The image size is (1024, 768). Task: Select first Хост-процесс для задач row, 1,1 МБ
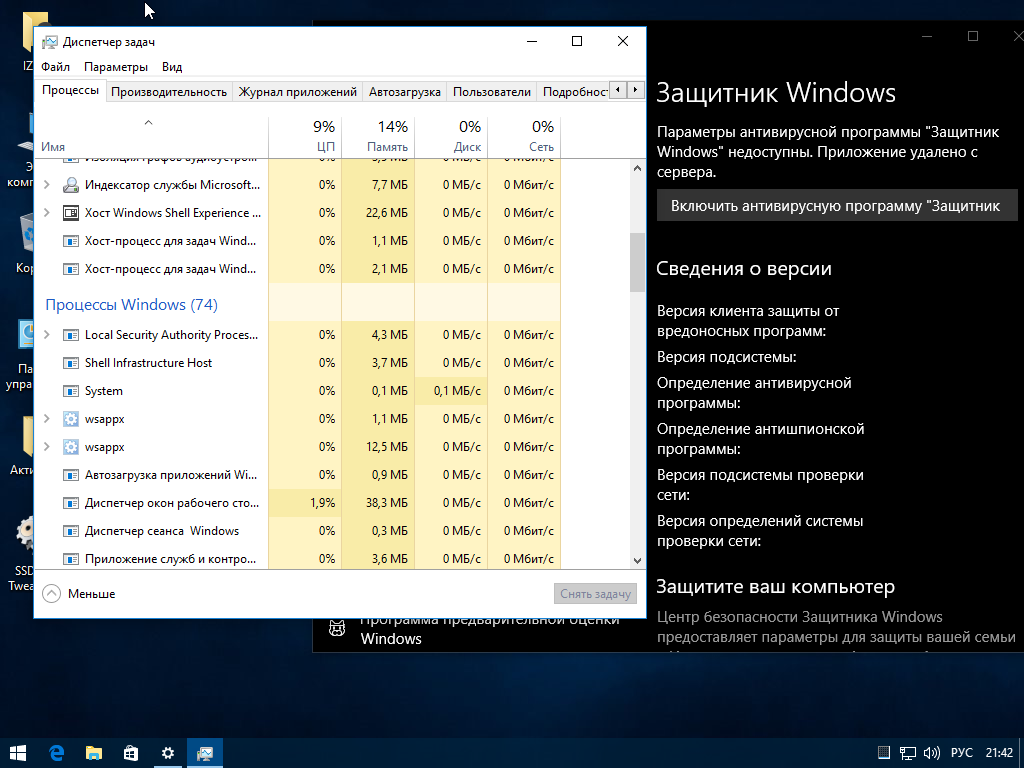click(298, 241)
